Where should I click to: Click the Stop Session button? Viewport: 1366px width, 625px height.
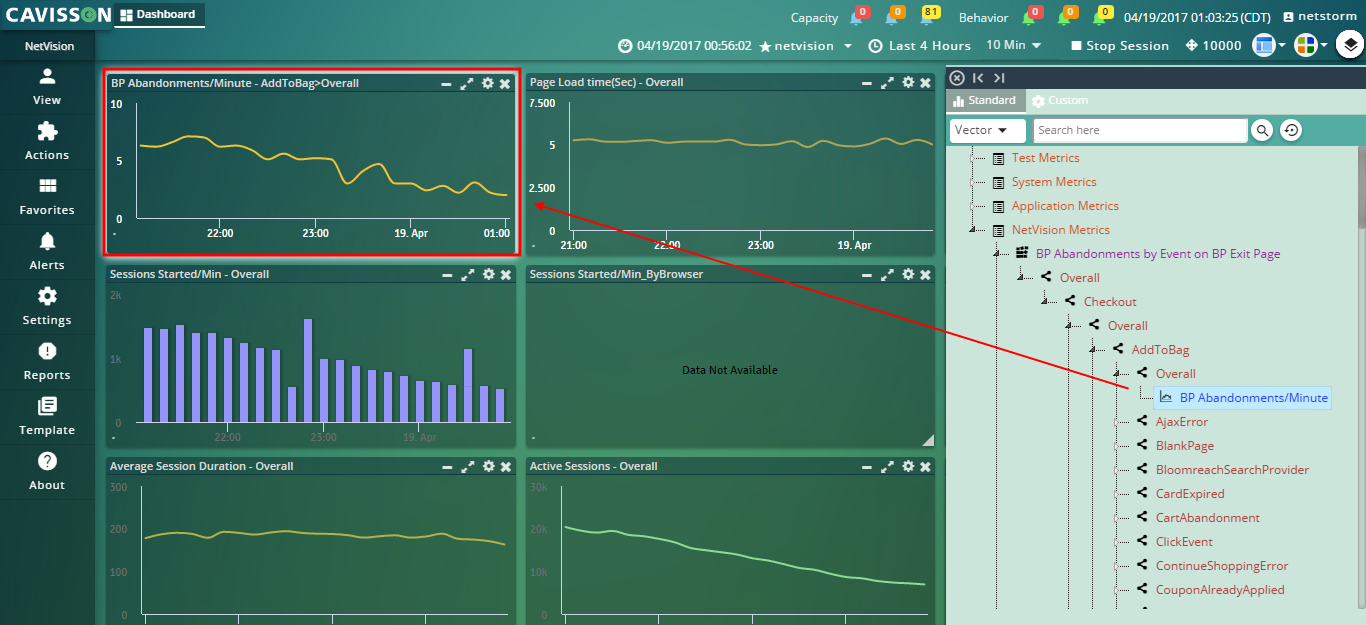coord(1119,46)
